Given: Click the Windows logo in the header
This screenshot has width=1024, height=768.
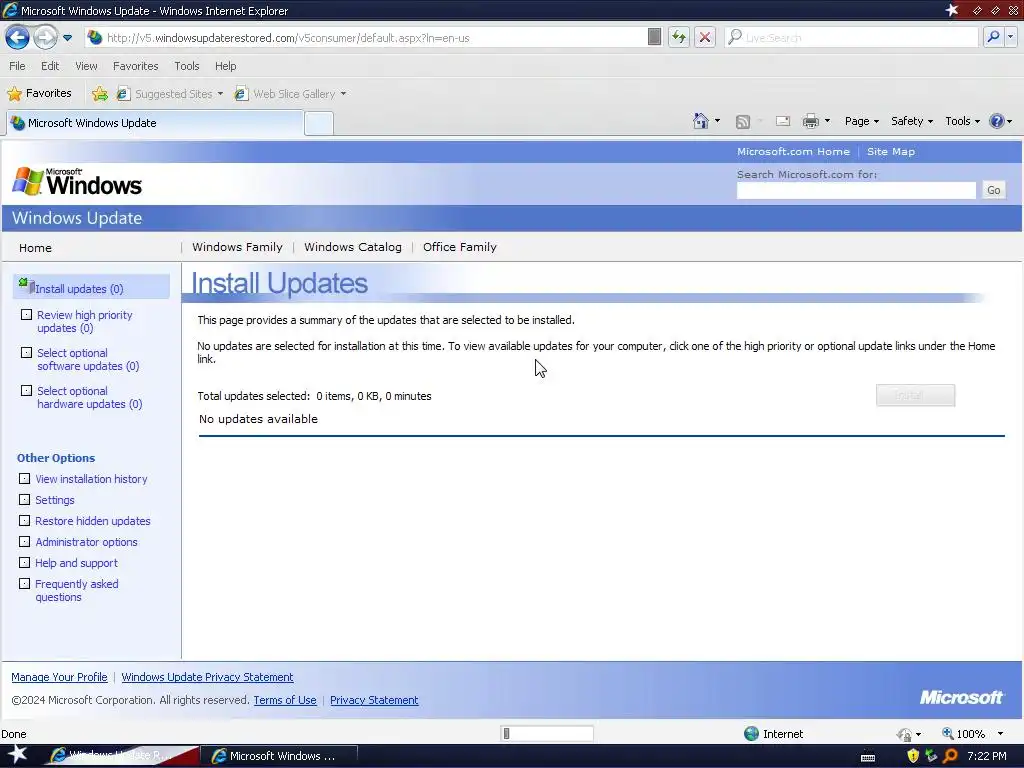Looking at the screenshot, I should click(x=76, y=182).
